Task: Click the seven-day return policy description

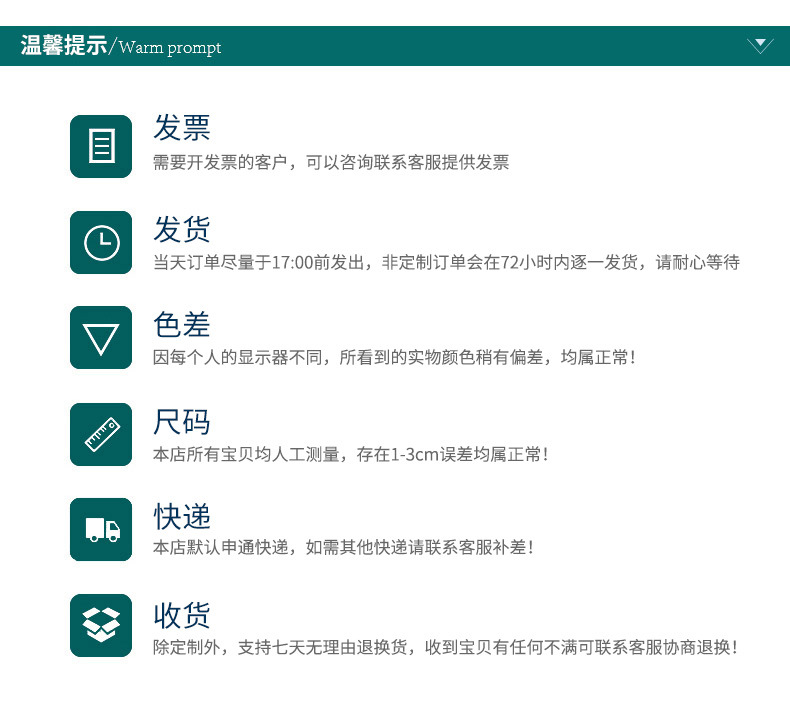Action: [x=445, y=647]
